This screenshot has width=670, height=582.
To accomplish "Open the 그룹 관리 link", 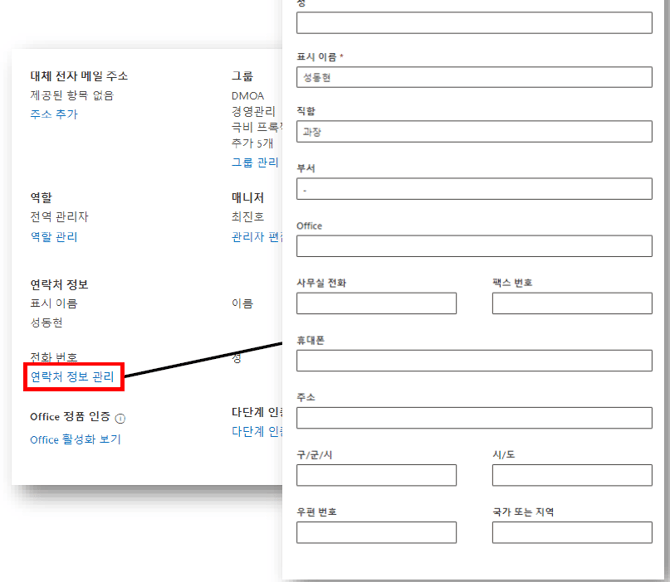I will coord(255,162).
